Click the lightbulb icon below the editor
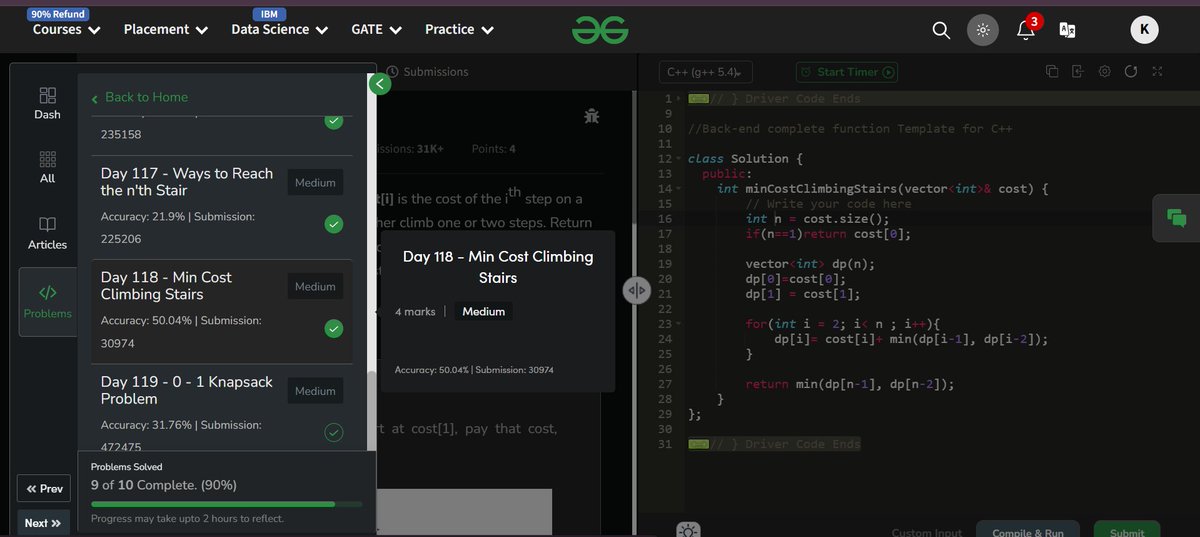 tap(687, 530)
